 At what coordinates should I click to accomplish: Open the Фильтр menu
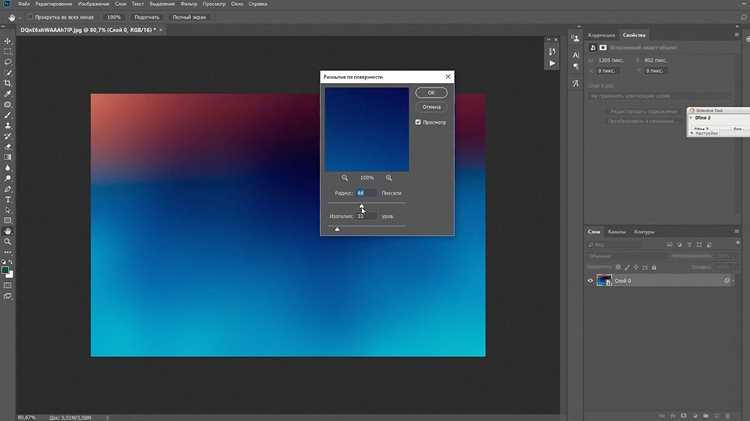click(x=188, y=4)
